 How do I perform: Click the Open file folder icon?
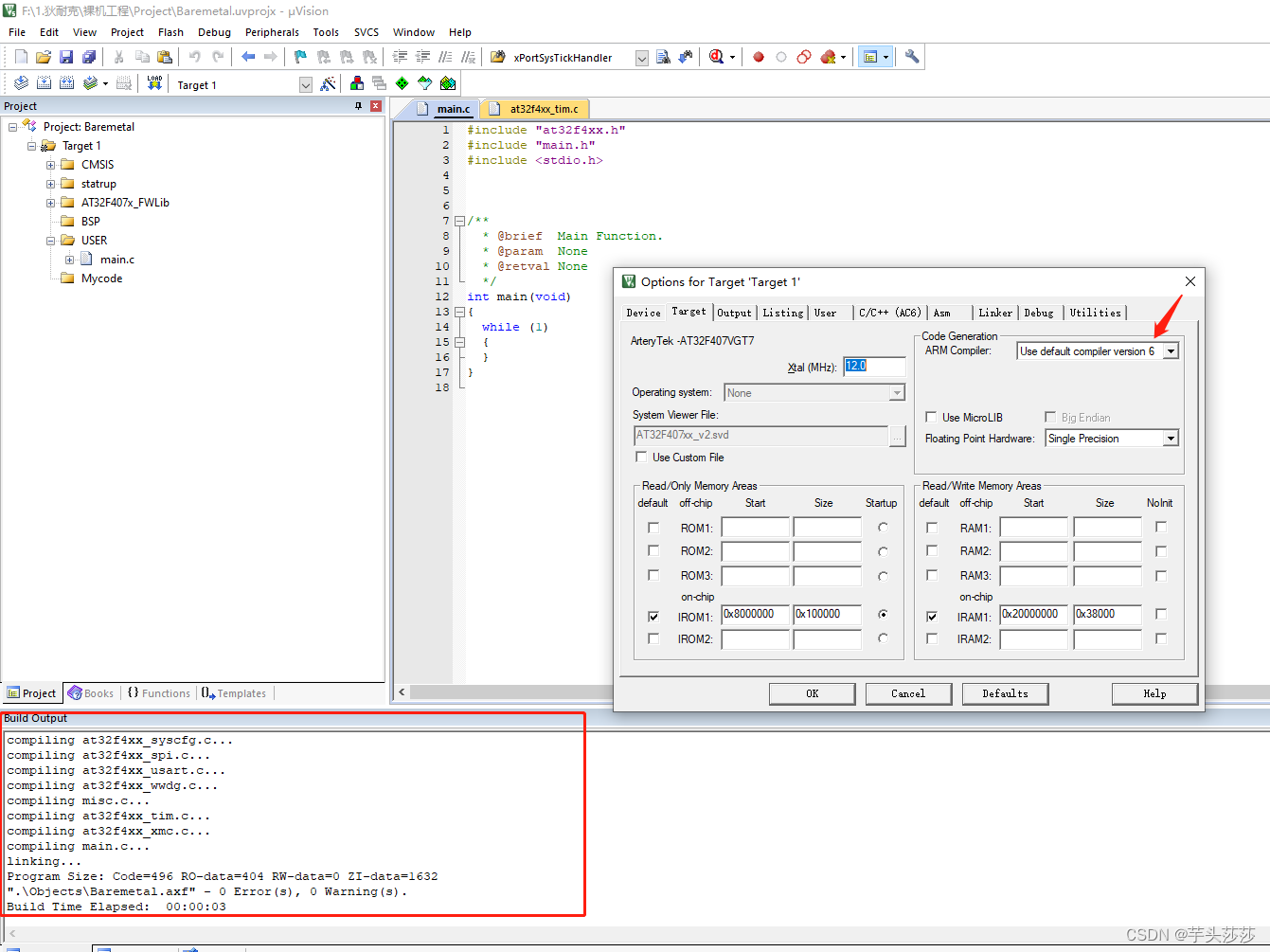coord(44,57)
